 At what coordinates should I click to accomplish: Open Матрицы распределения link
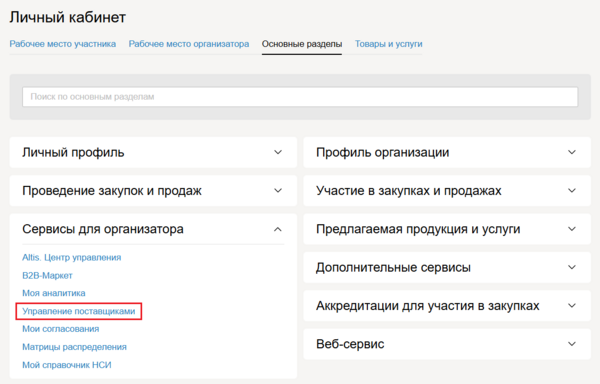pyautogui.click(x=74, y=347)
